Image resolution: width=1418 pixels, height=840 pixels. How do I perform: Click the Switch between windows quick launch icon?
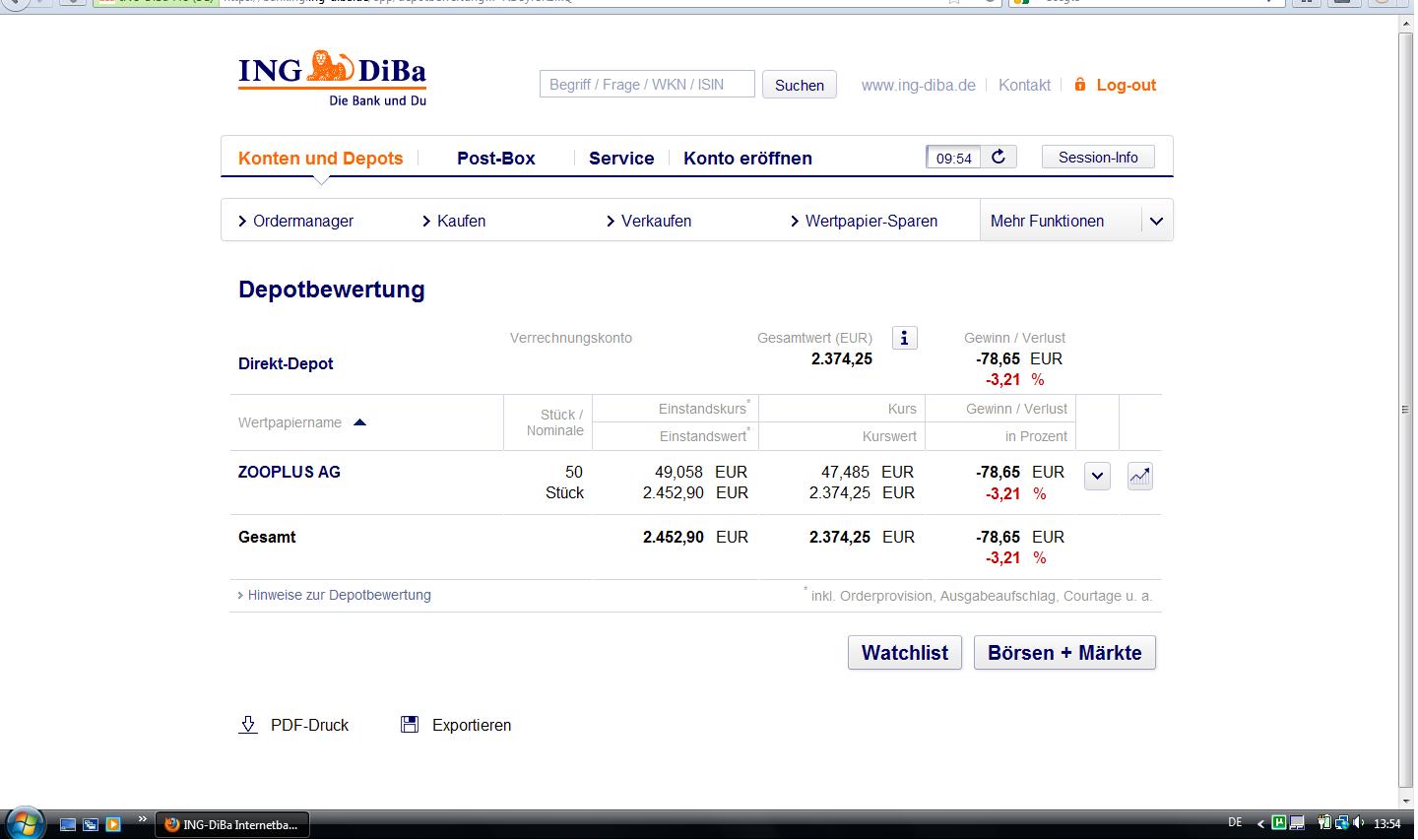[x=91, y=824]
